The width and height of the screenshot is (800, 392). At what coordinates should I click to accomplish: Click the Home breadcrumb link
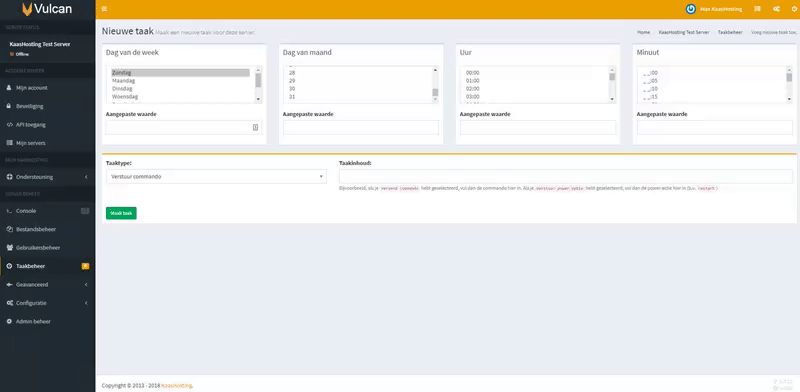point(643,32)
